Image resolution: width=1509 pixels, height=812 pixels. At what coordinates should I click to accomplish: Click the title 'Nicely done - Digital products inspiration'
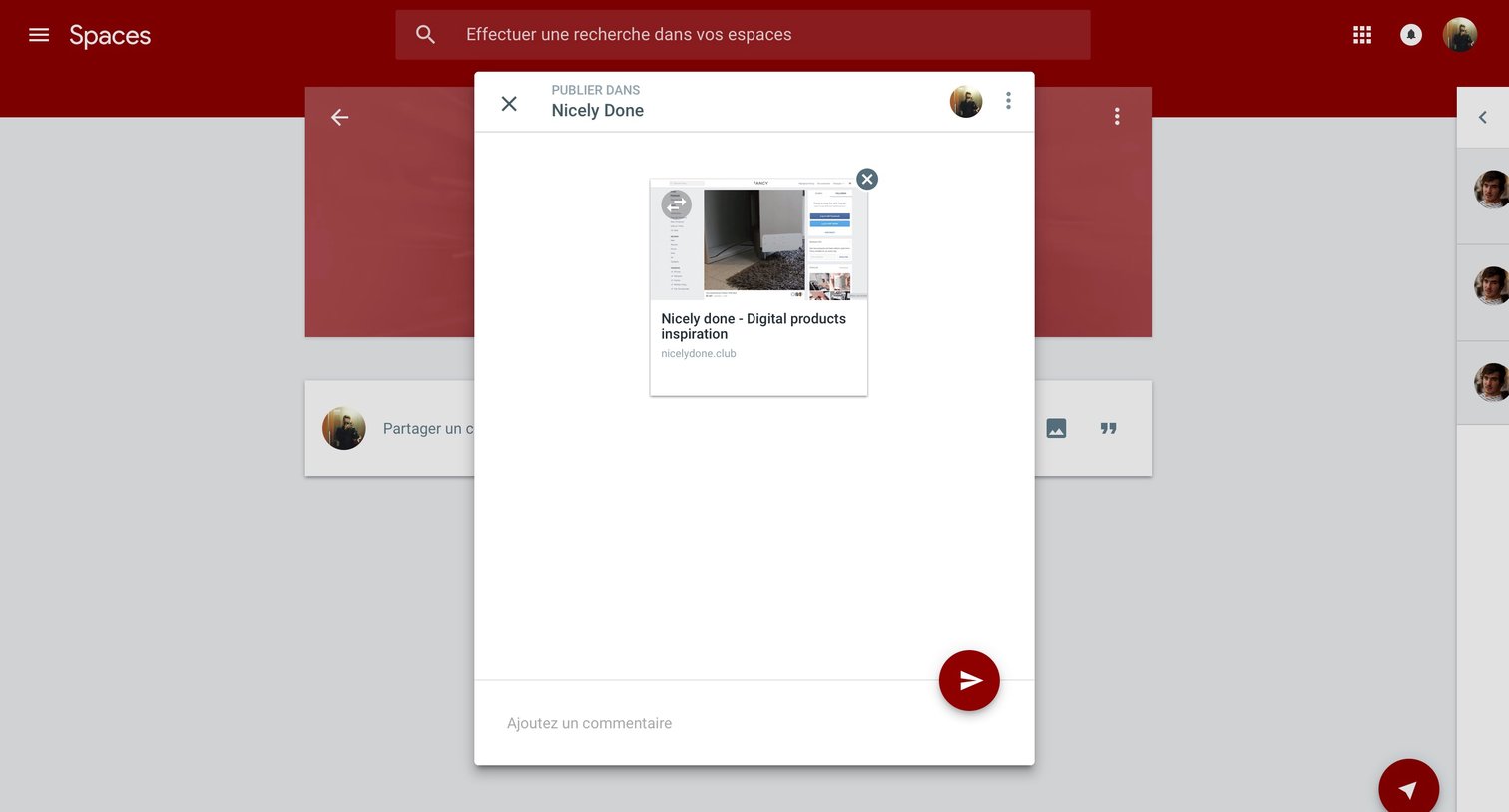click(x=754, y=326)
